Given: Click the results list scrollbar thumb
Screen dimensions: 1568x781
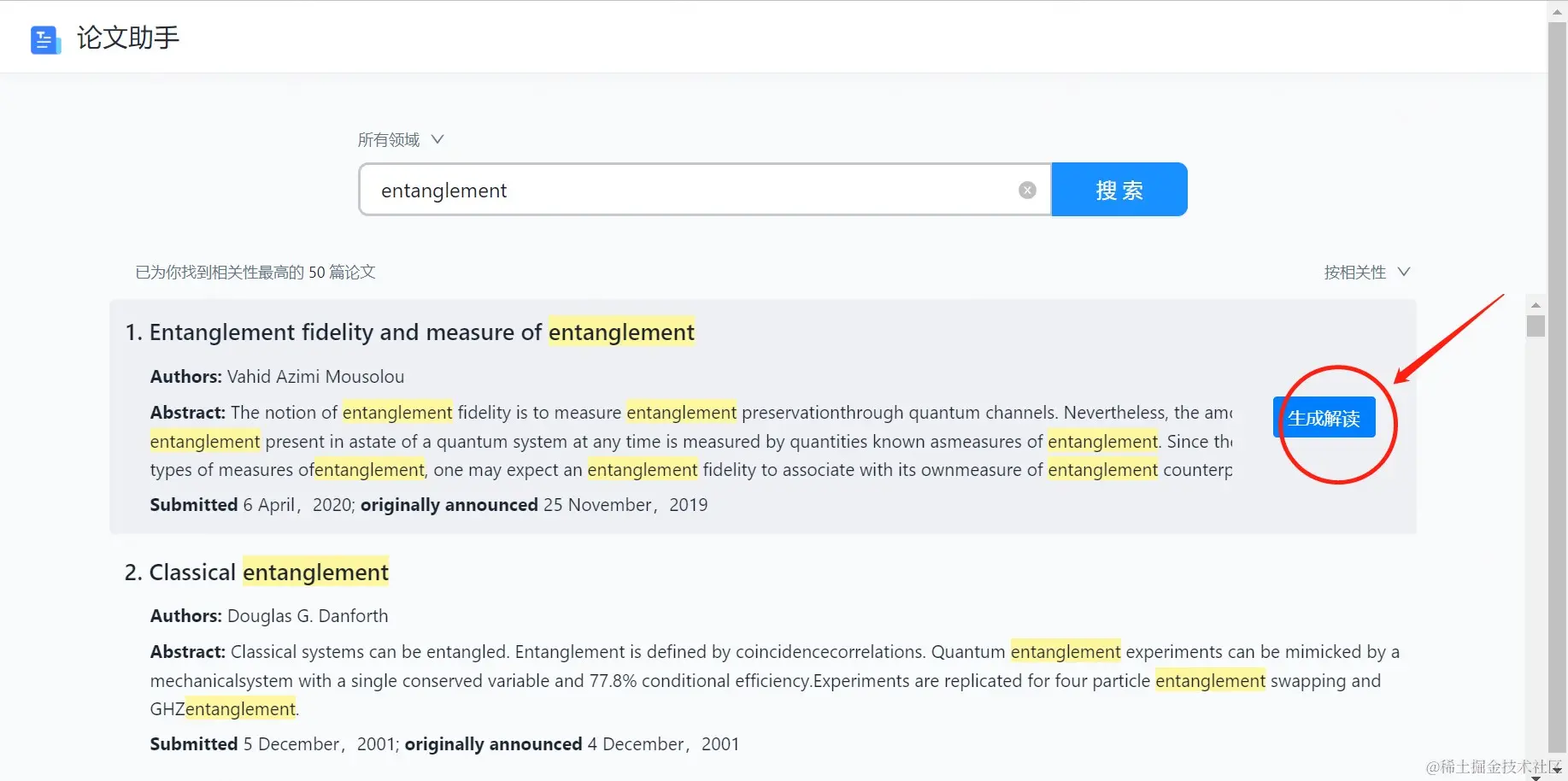Looking at the screenshot, I should click(x=1536, y=326).
